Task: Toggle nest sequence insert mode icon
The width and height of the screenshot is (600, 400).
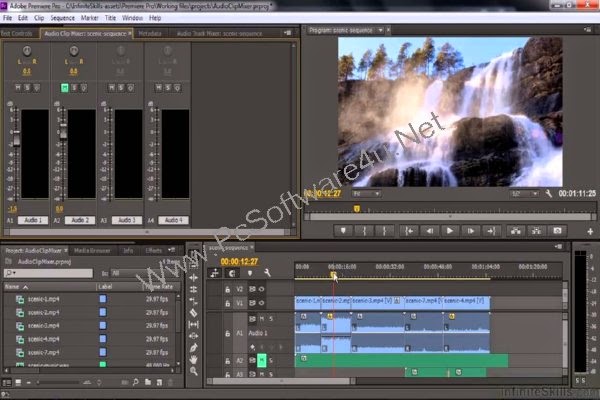Action: 214,273
